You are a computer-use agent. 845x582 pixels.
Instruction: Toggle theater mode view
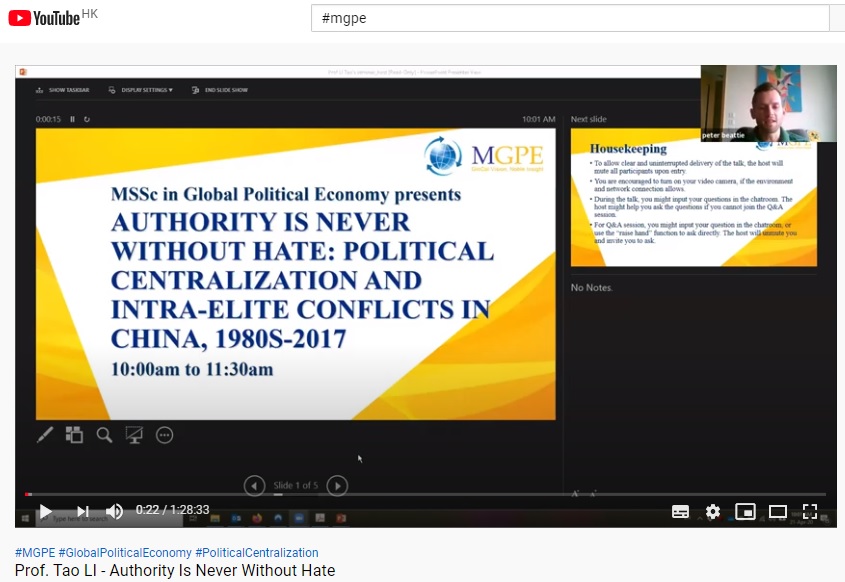point(777,511)
